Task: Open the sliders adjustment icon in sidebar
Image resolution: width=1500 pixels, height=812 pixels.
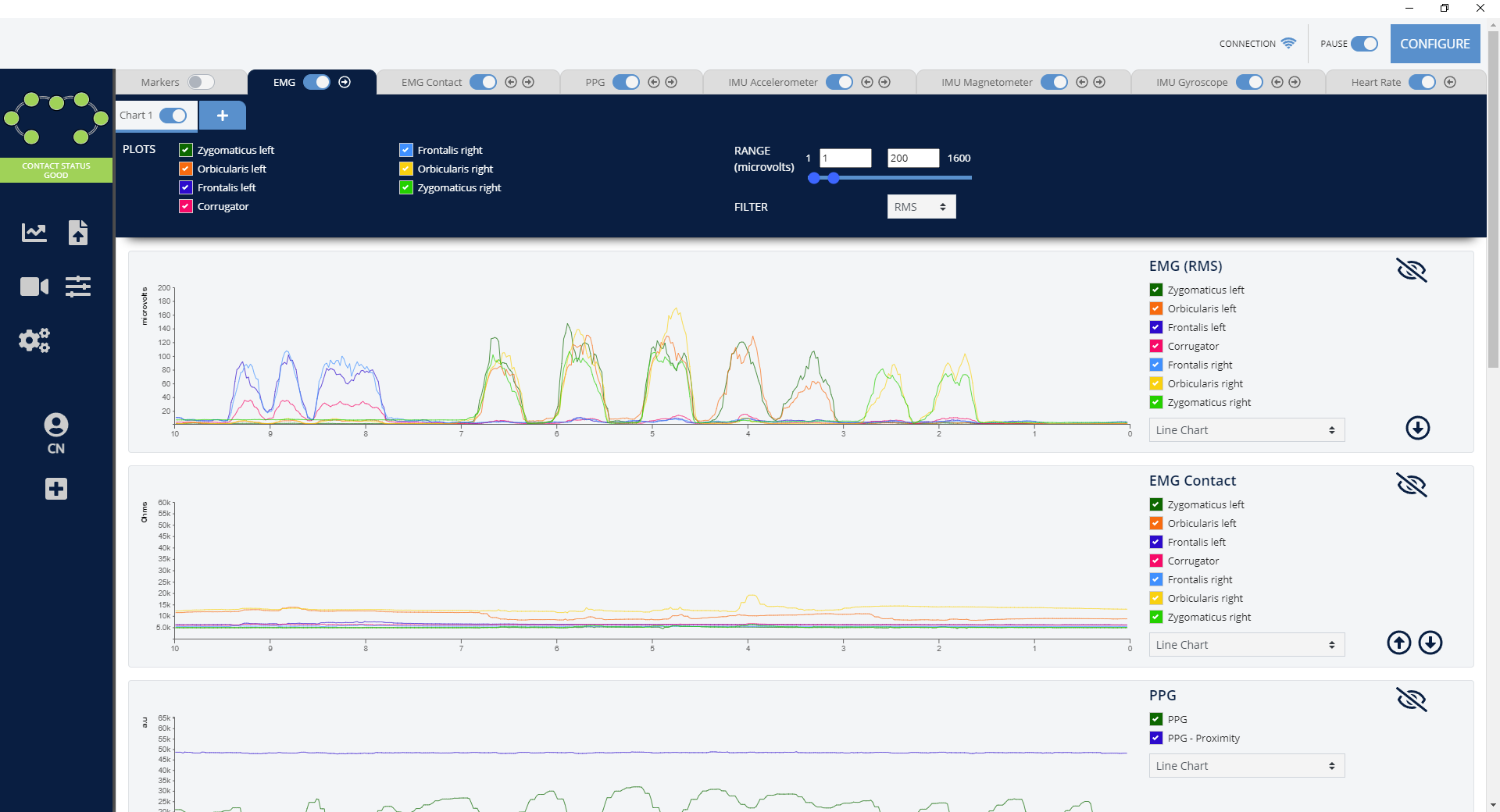Action: (x=78, y=287)
